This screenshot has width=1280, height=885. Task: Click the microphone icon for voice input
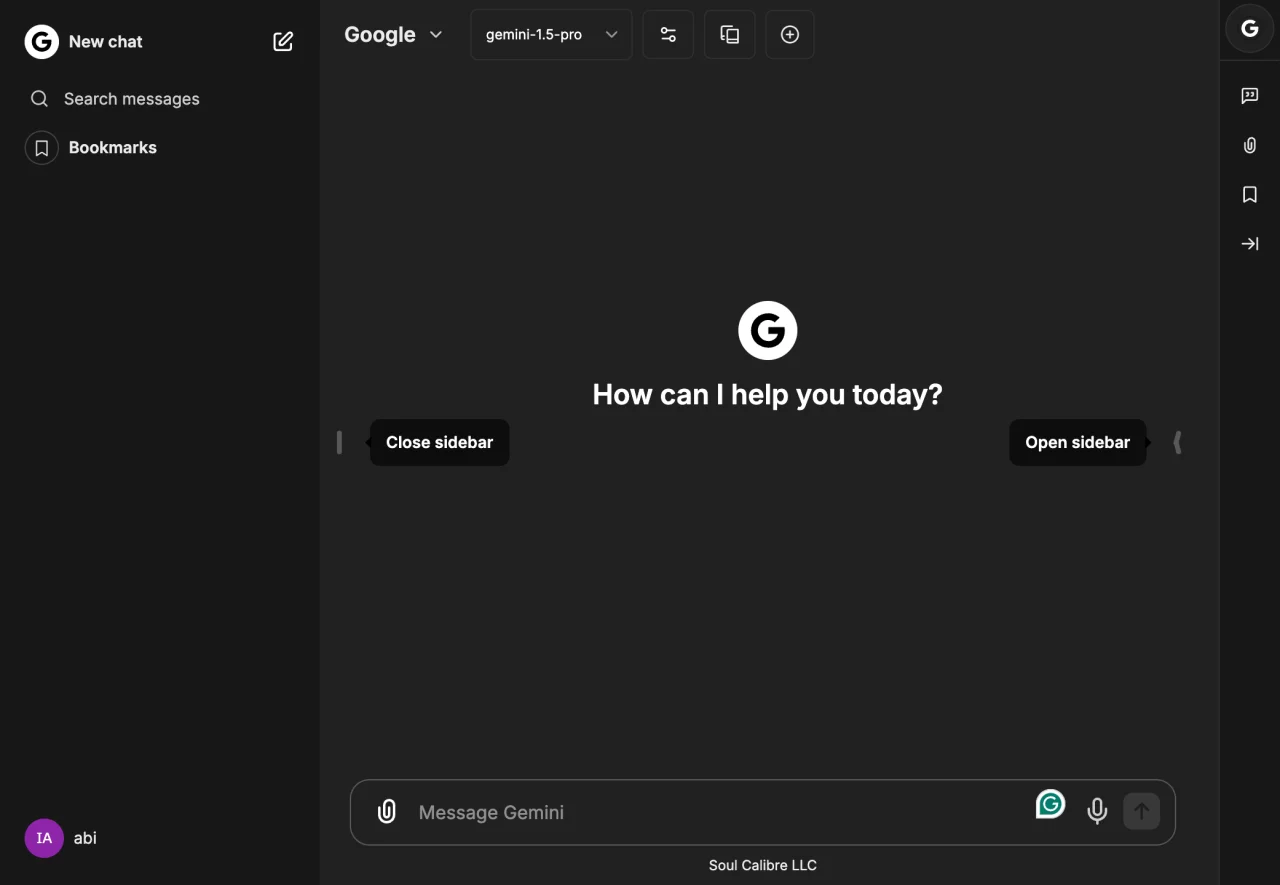pyautogui.click(x=1097, y=811)
